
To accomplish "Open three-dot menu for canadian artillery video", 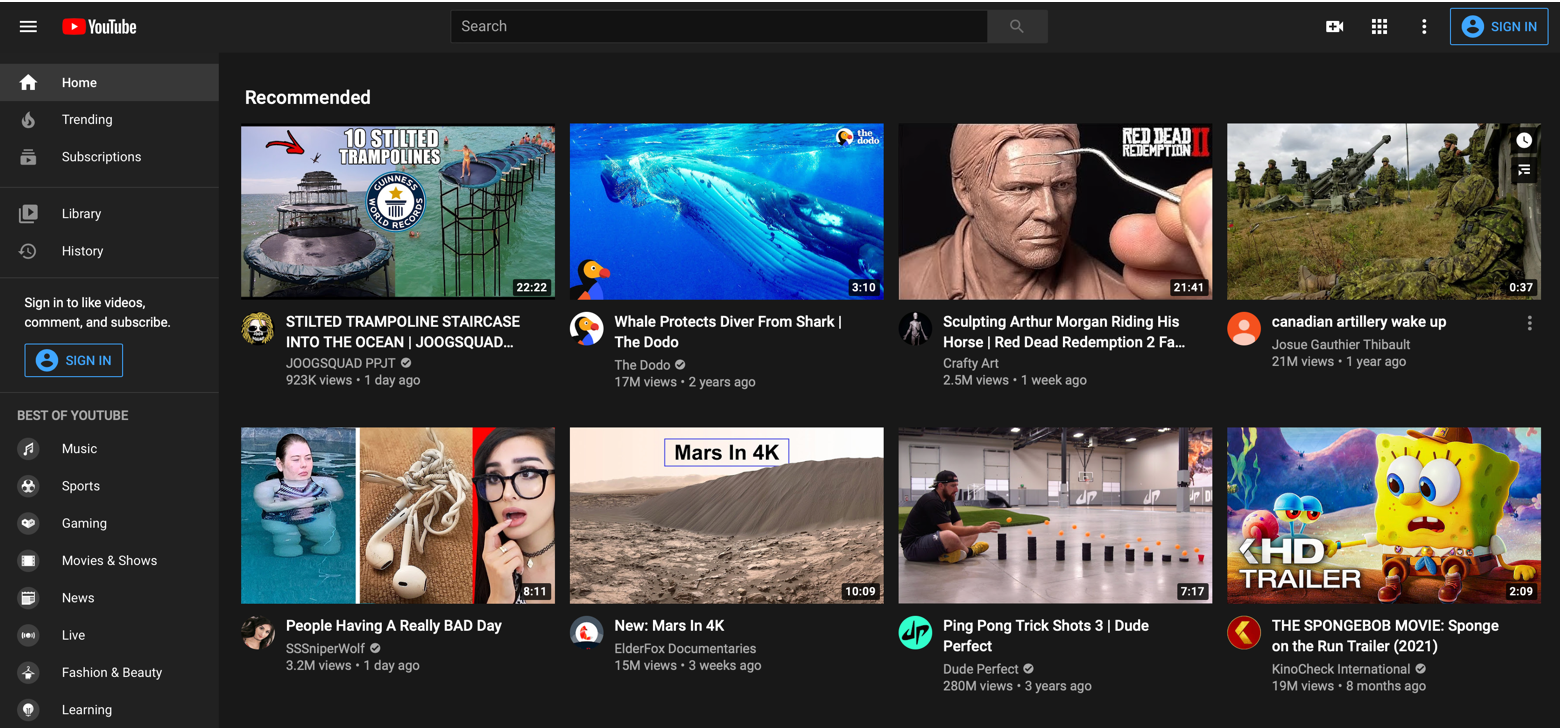I will pyautogui.click(x=1529, y=323).
